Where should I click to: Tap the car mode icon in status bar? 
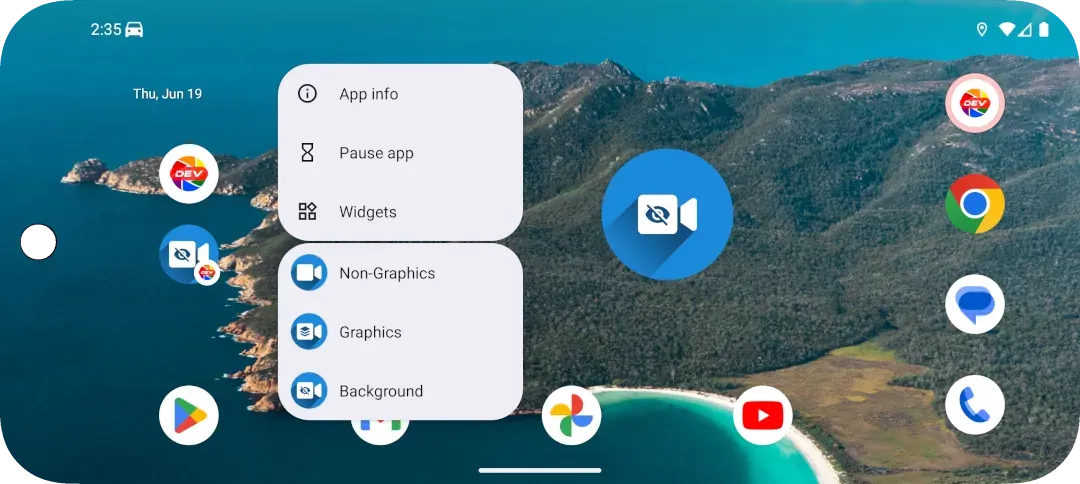pos(134,30)
